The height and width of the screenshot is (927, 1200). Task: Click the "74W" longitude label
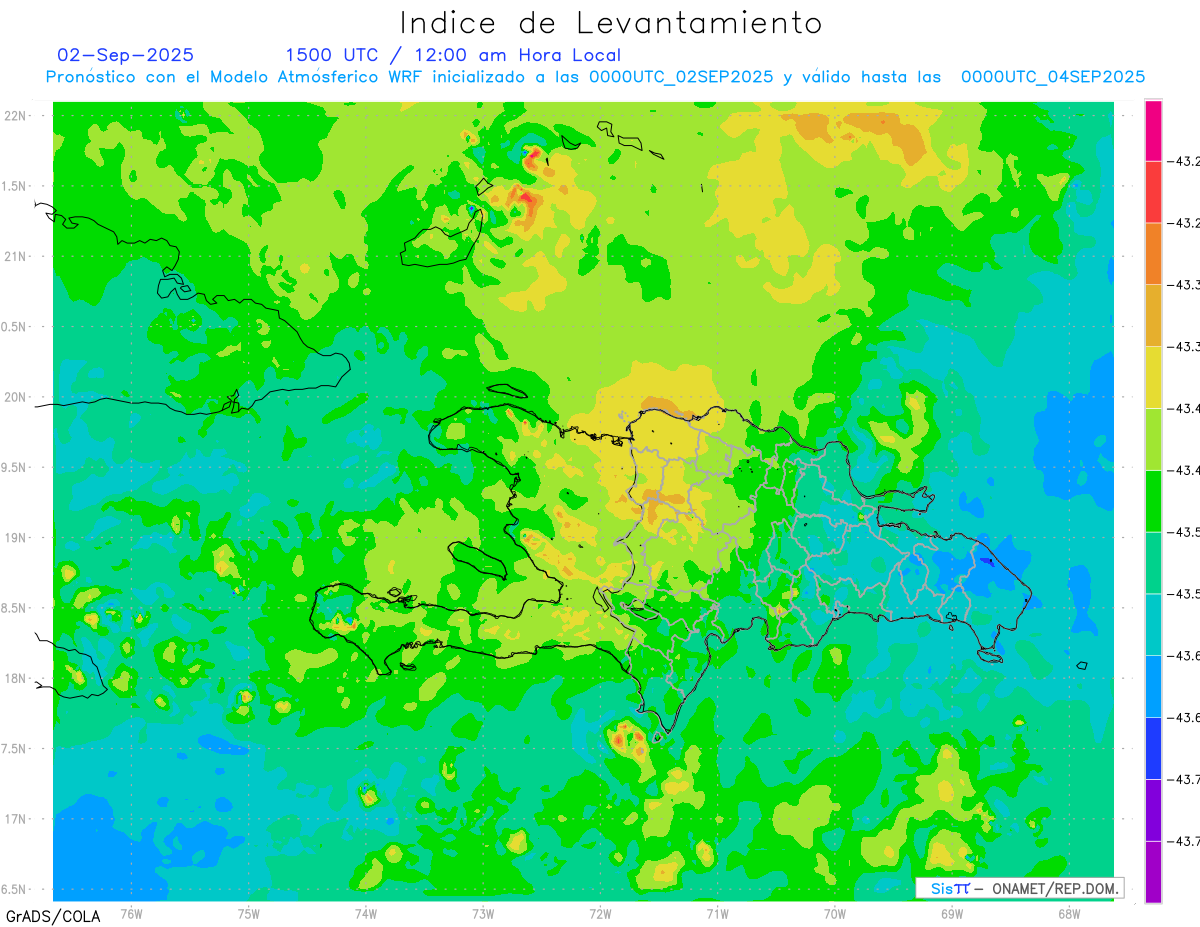coord(365,913)
